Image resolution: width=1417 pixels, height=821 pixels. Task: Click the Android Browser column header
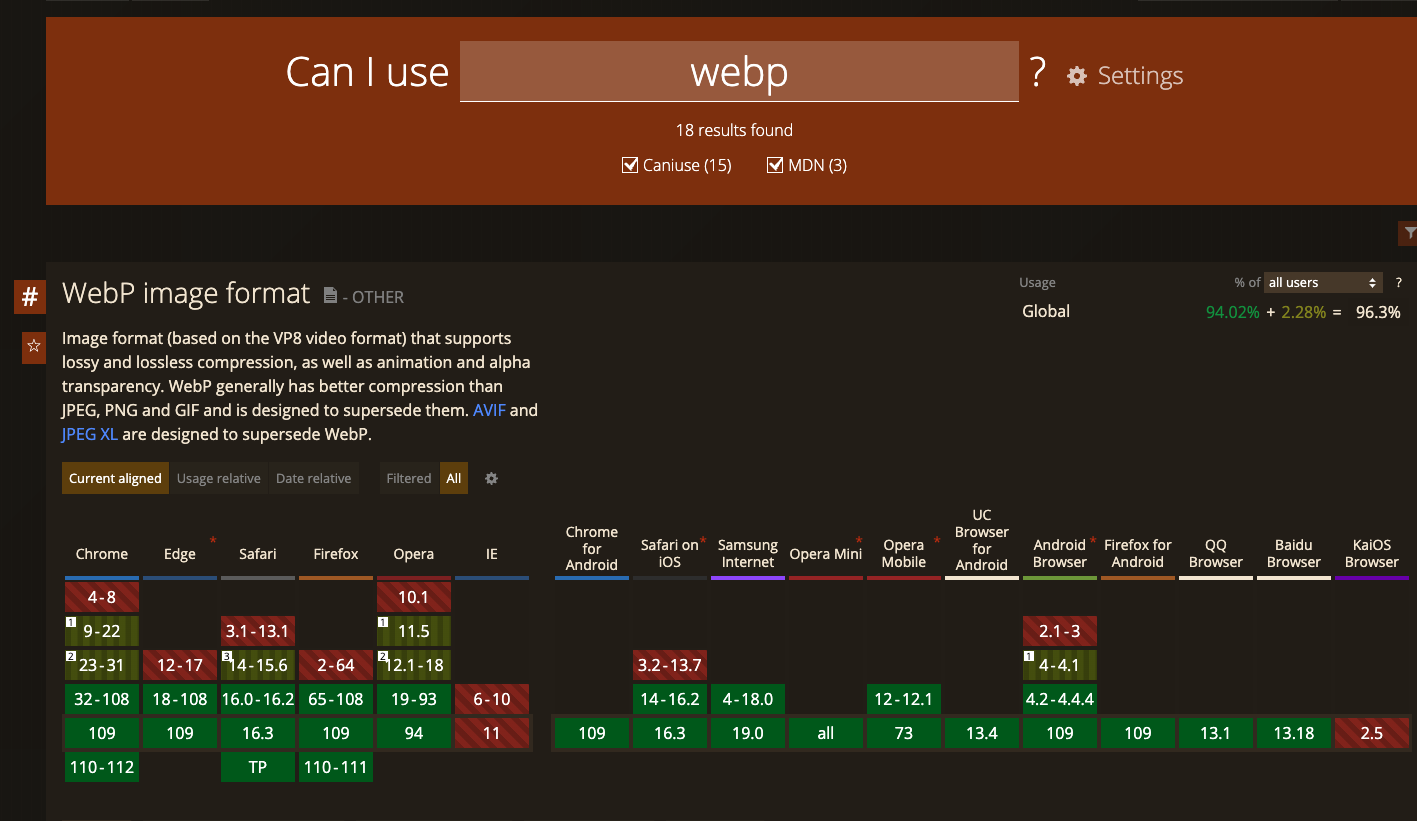1060,553
